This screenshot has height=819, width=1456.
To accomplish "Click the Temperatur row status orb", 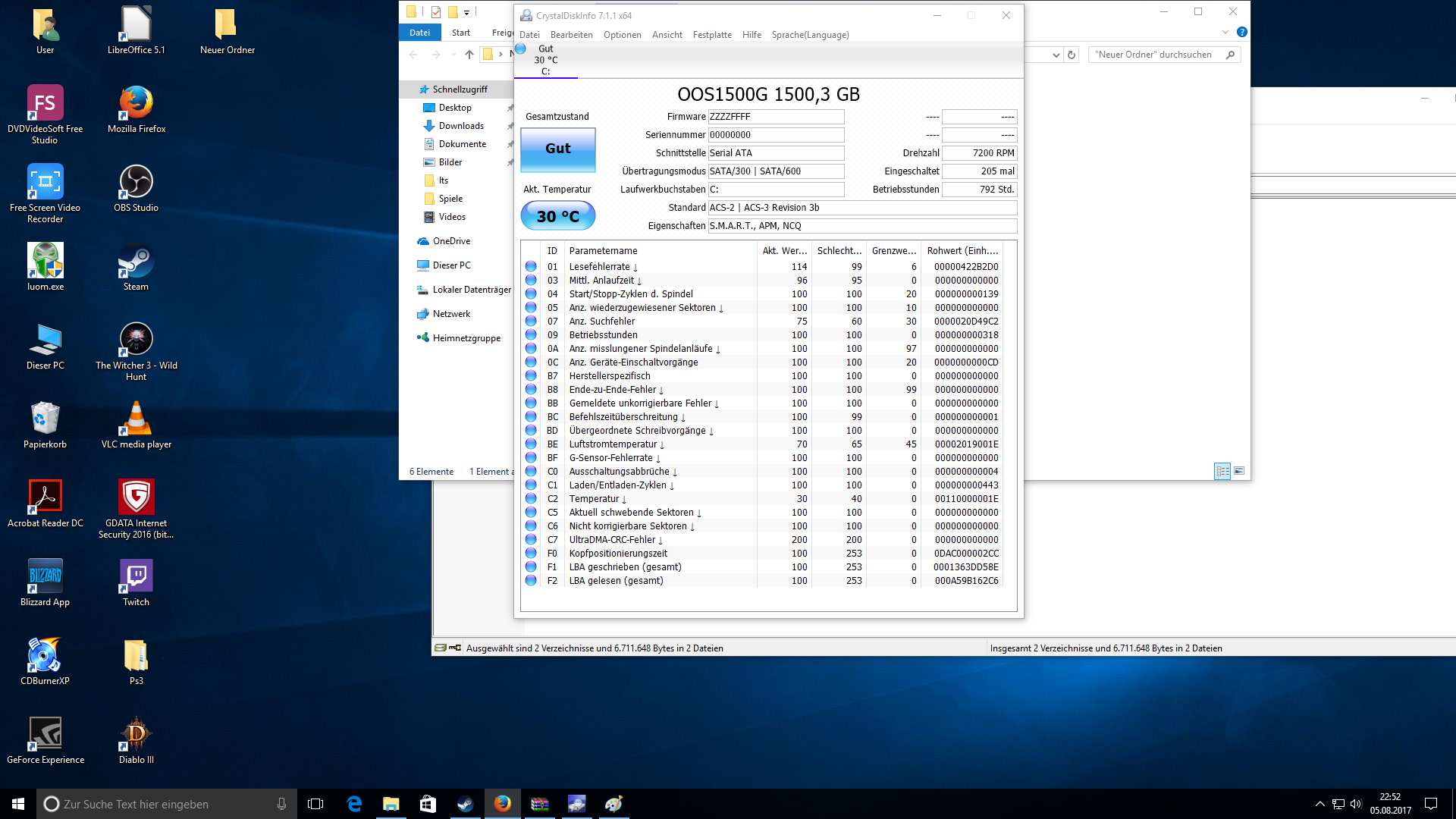I will coord(531,499).
